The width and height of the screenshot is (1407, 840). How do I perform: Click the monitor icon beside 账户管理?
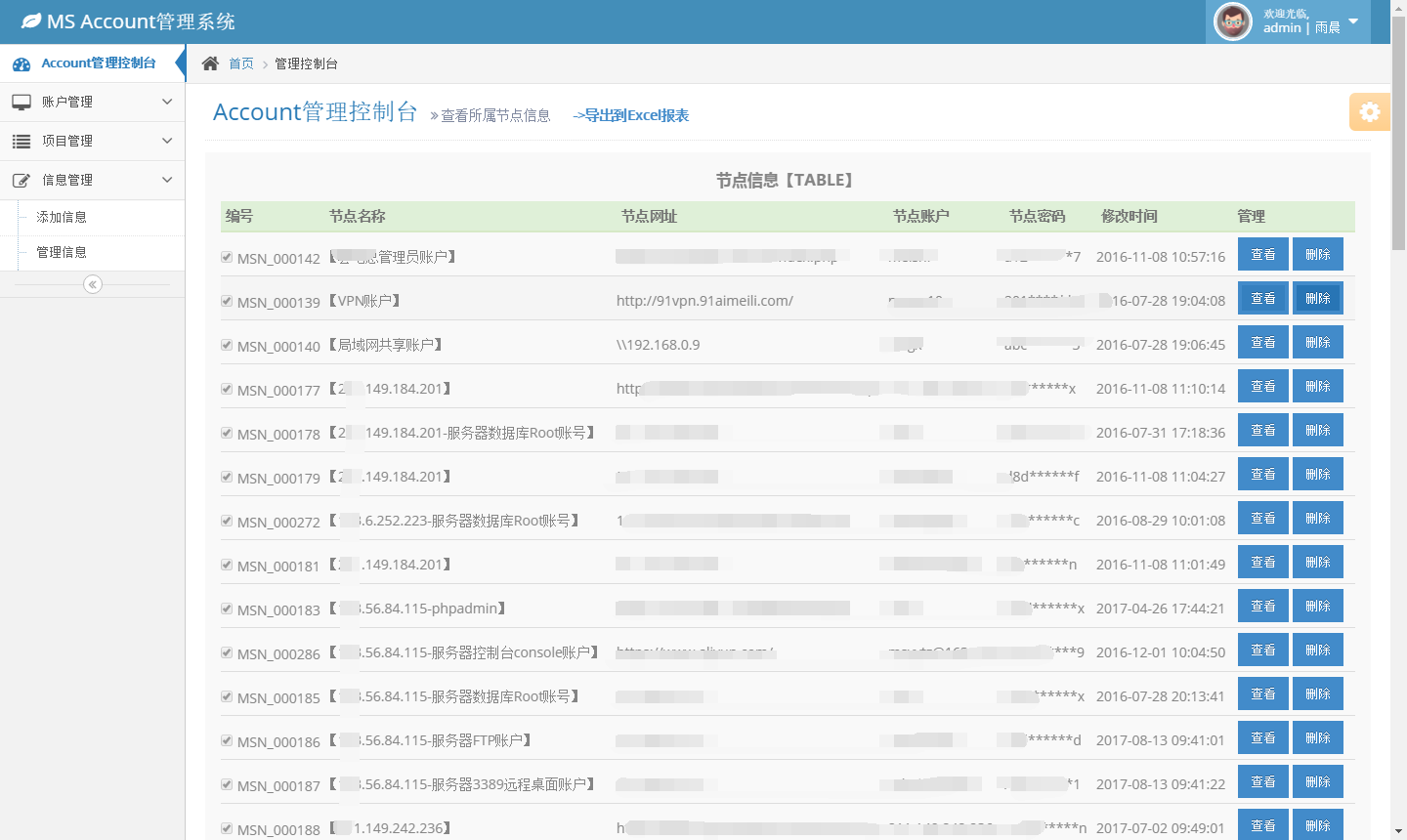(21, 102)
